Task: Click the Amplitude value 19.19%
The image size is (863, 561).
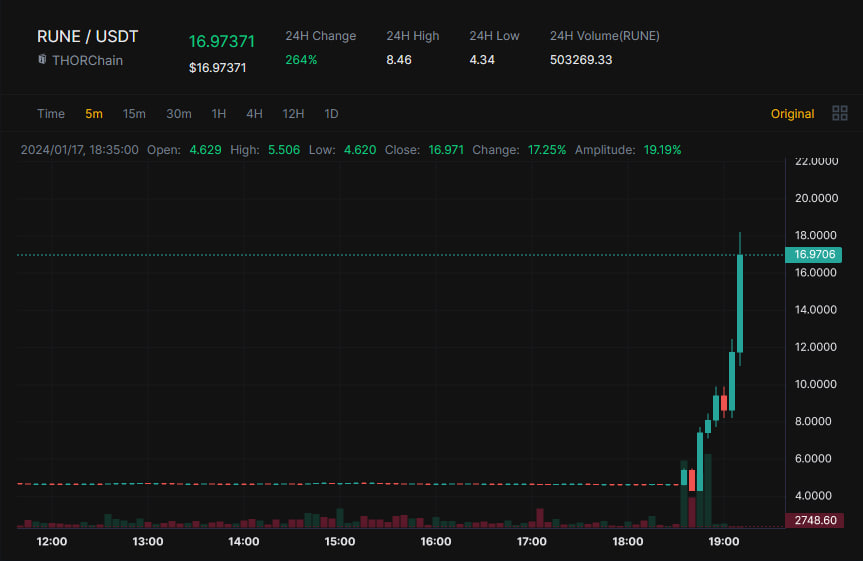Action: (662, 150)
